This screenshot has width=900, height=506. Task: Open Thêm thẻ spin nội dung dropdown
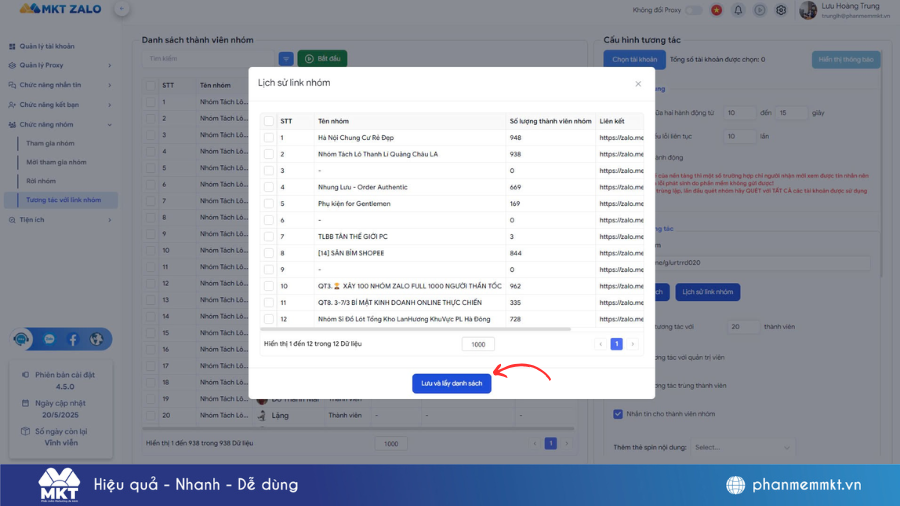click(743, 447)
